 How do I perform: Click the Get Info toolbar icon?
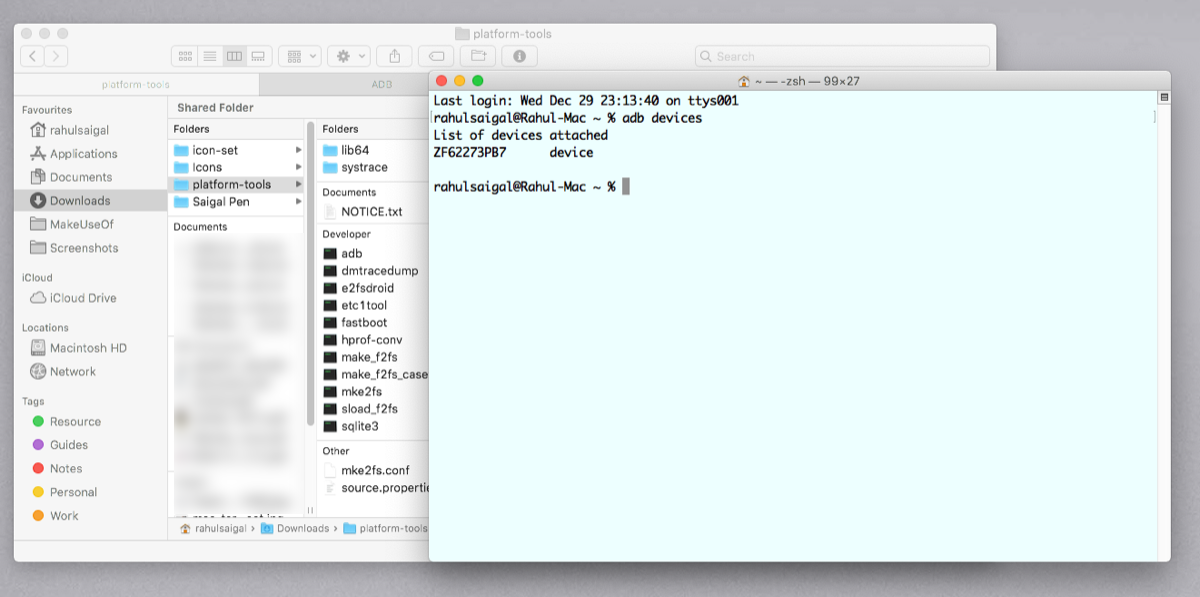520,56
